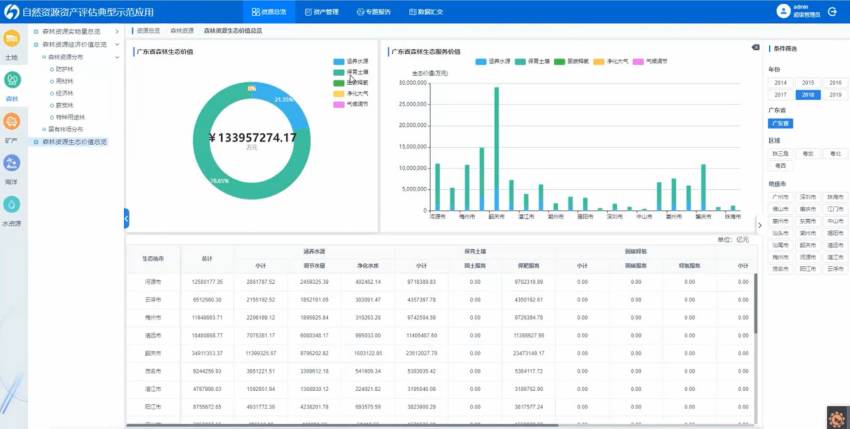Viewport: 850px width, 429px height.
Task: Click 涵养水源 blue legend swatch in donut chart
Action: point(339,61)
